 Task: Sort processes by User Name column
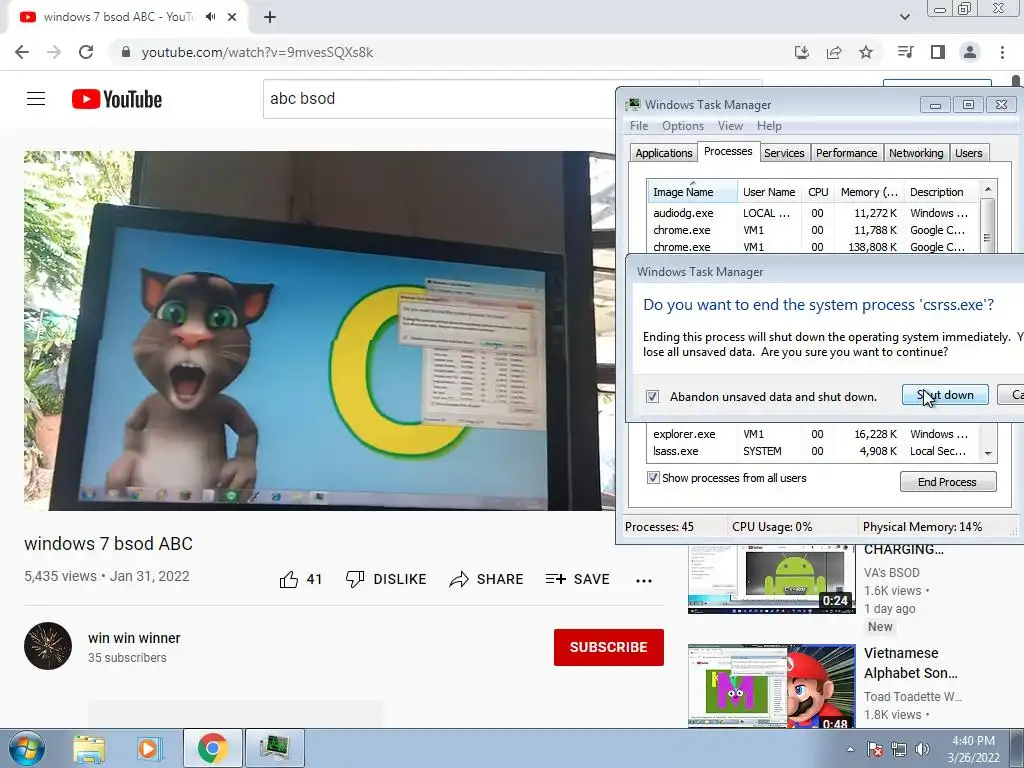click(x=769, y=192)
